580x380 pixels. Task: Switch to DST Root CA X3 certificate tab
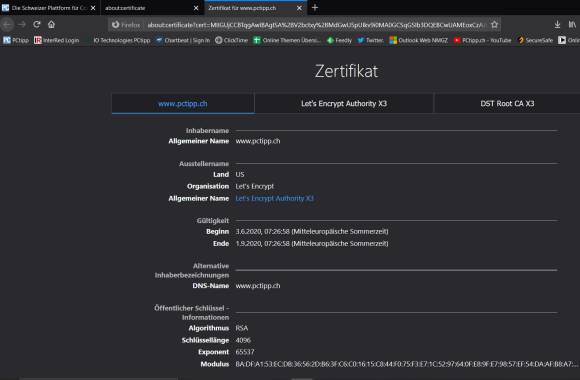tap(507, 104)
